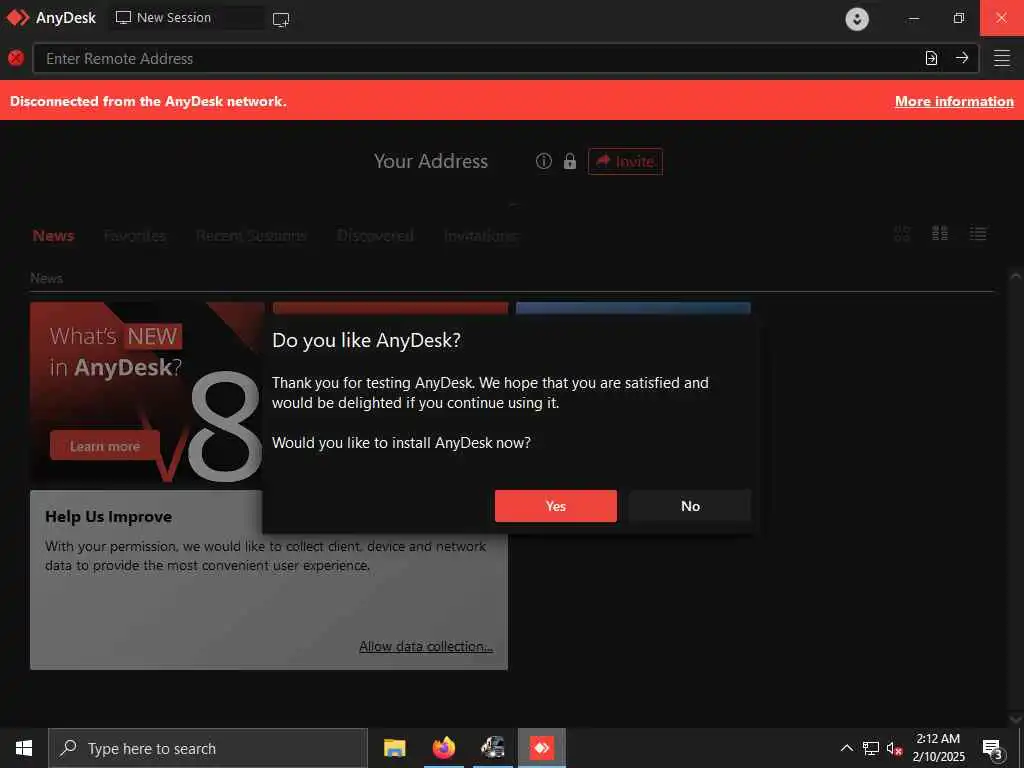Click No in the install dialog
Viewport: 1024px width, 768px height.
[690, 506]
